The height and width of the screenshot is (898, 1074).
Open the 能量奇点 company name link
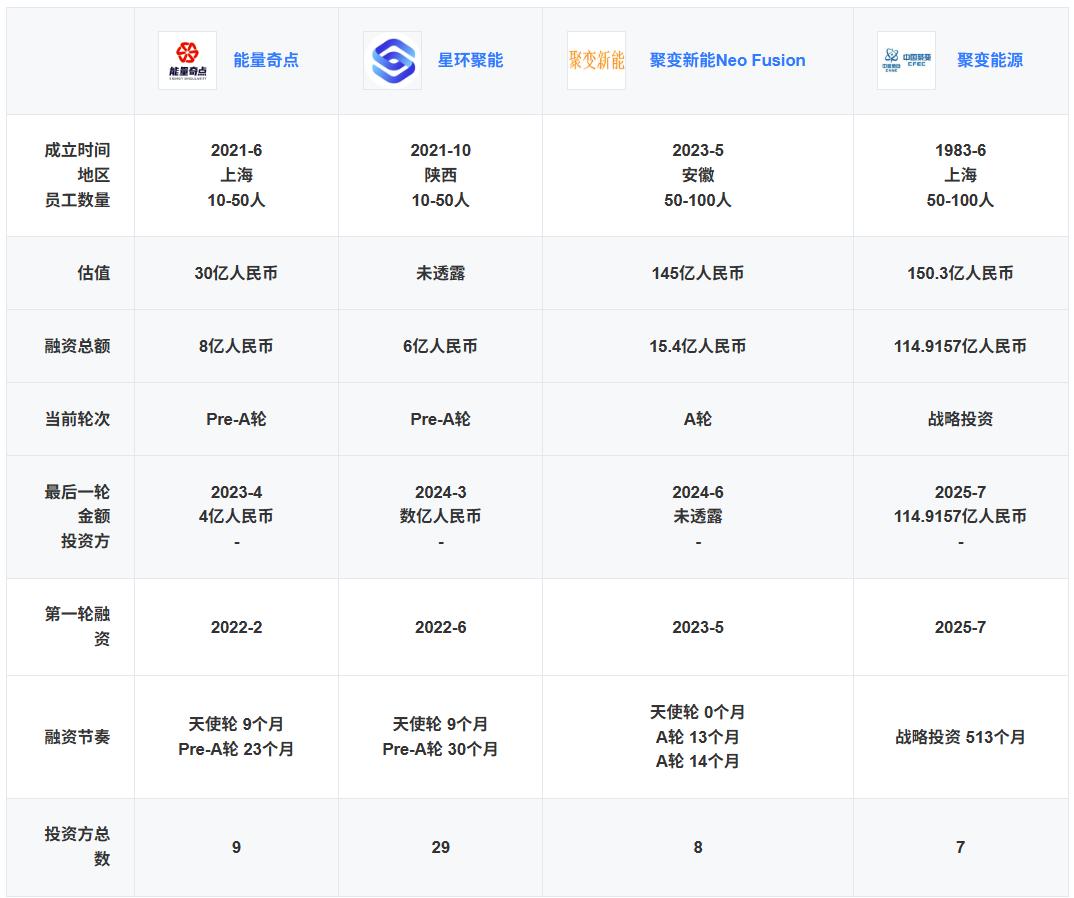[x=266, y=60]
